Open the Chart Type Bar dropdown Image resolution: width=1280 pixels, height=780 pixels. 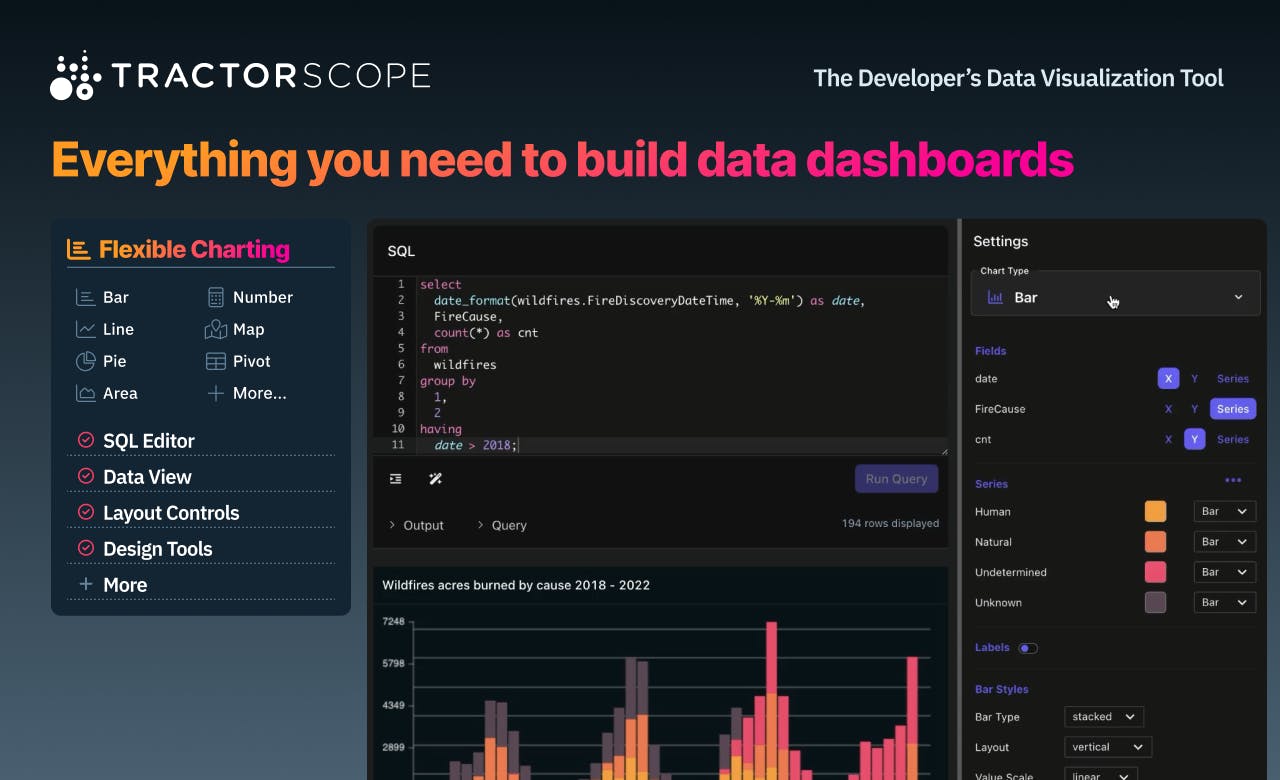pyautogui.click(x=1115, y=297)
